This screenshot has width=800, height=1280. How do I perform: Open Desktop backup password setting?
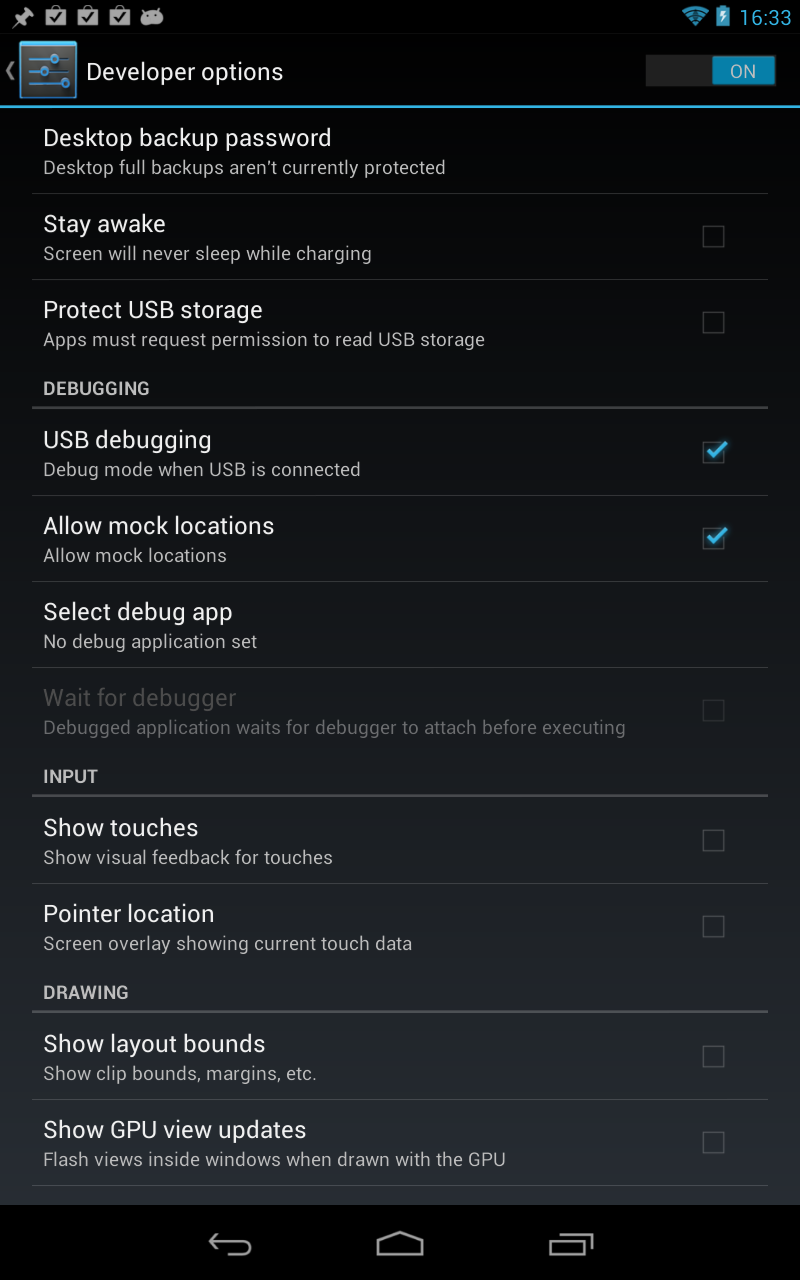point(400,151)
